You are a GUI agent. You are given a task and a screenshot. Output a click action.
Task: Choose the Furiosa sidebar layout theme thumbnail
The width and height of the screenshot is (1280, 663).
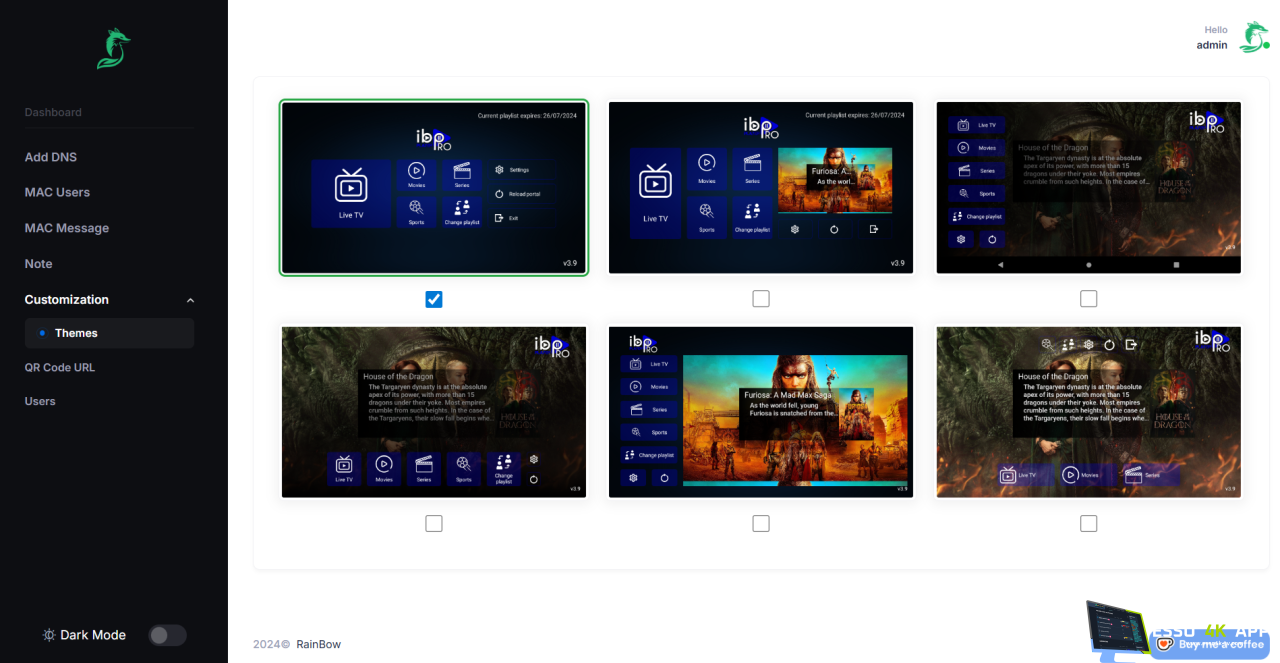[x=761, y=412]
